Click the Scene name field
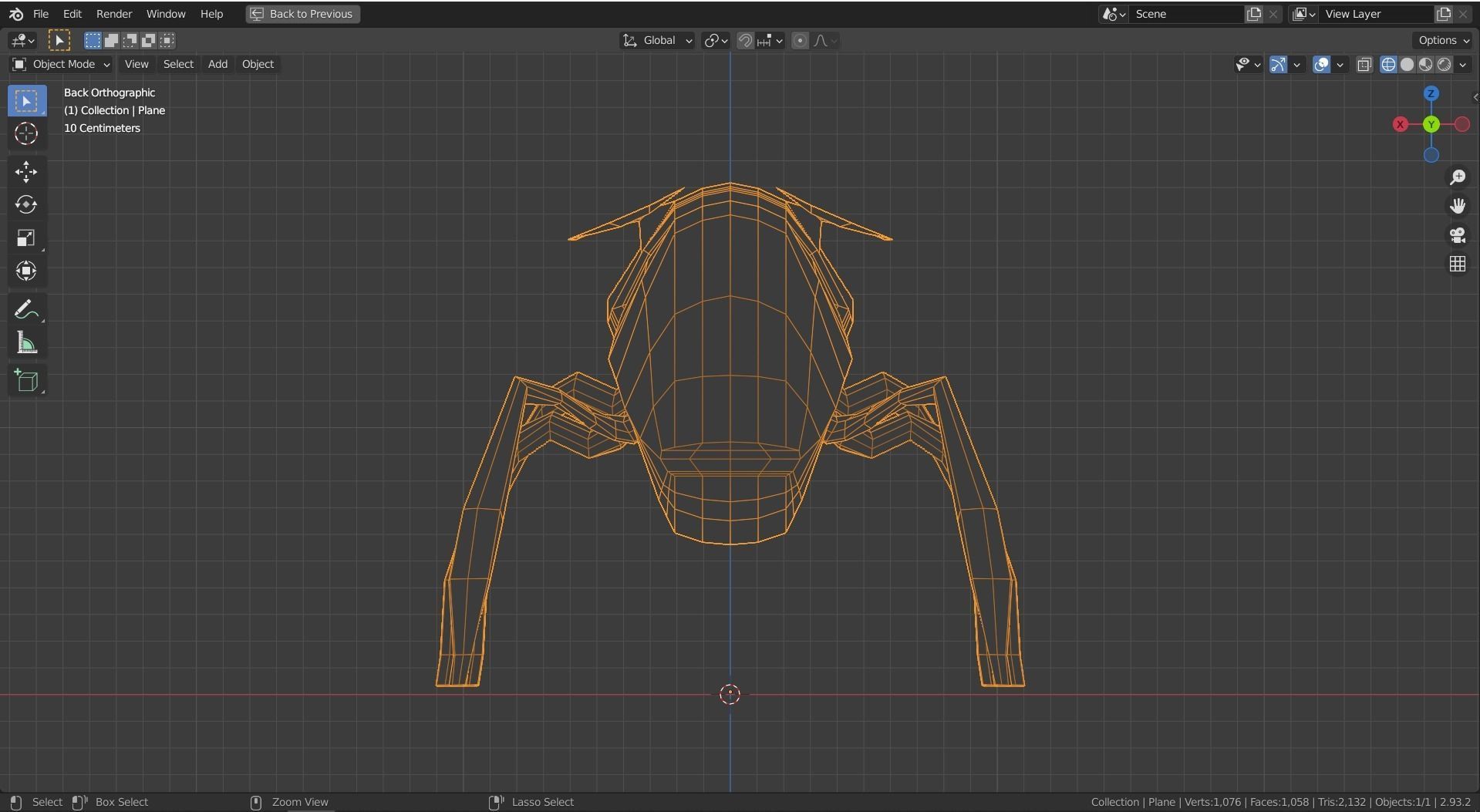The width and height of the screenshot is (1480, 812). pyautogui.click(x=1186, y=14)
